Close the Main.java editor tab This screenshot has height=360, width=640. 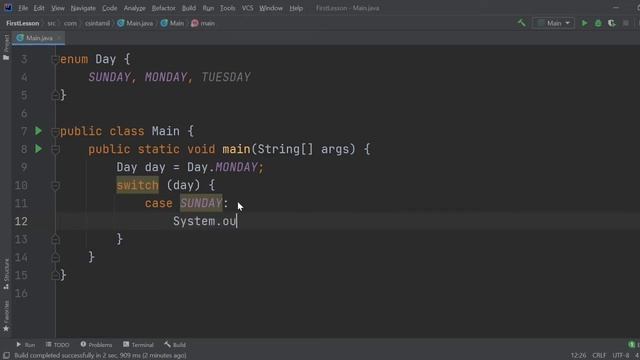[59, 38]
